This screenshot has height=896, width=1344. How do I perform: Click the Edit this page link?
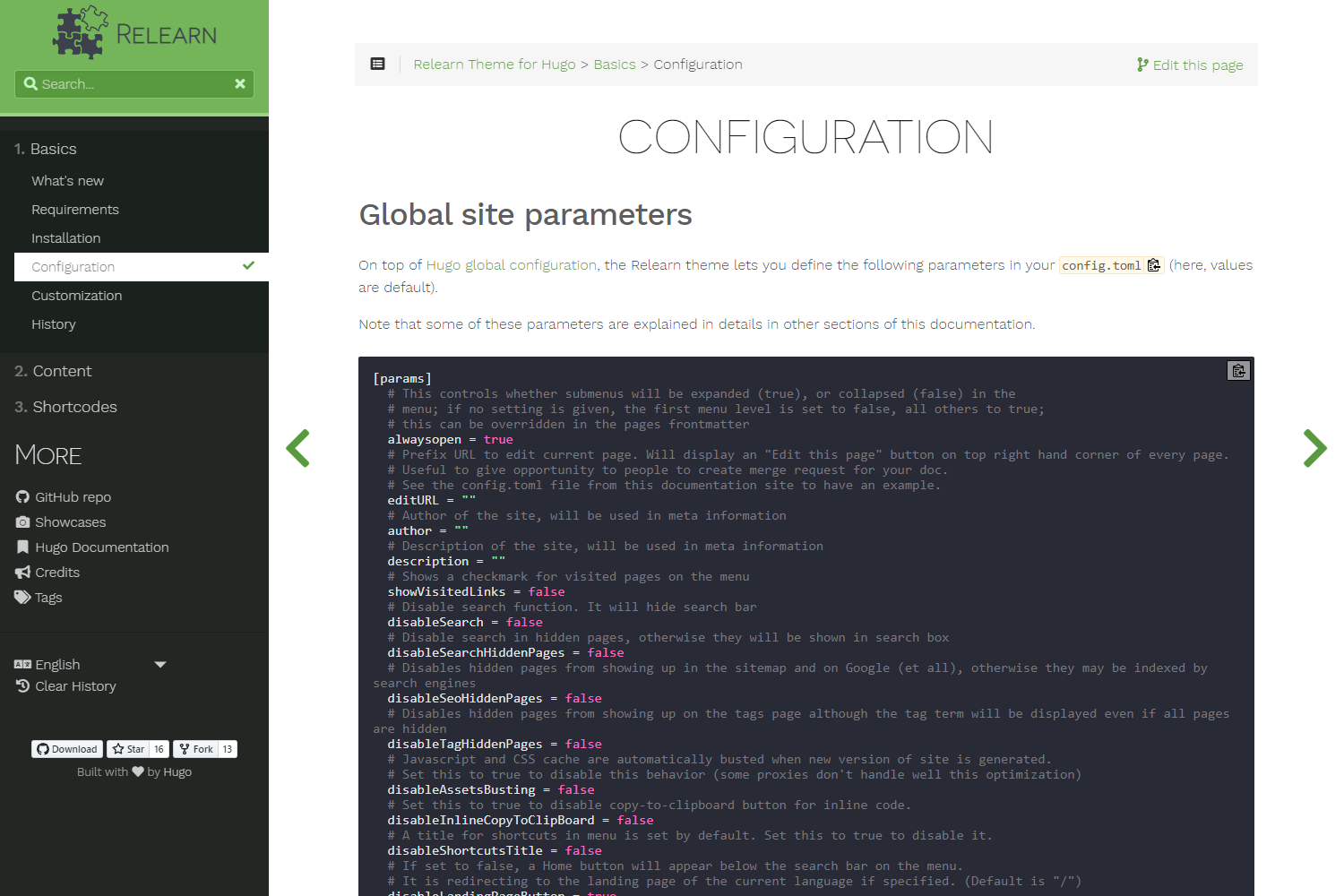pyautogui.click(x=1190, y=65)
